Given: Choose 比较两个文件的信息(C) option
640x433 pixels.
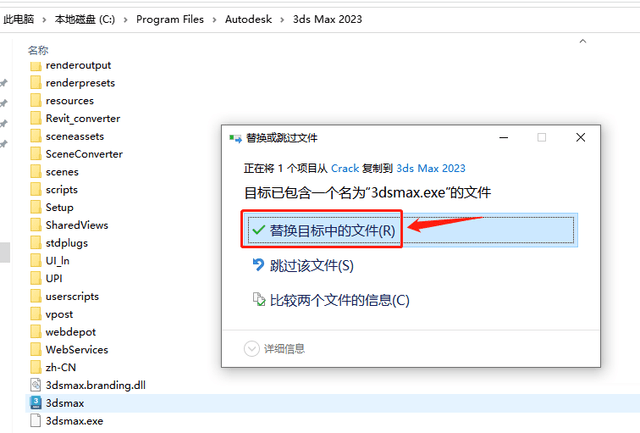Looking at the screenshot, I should pos(340,300).
